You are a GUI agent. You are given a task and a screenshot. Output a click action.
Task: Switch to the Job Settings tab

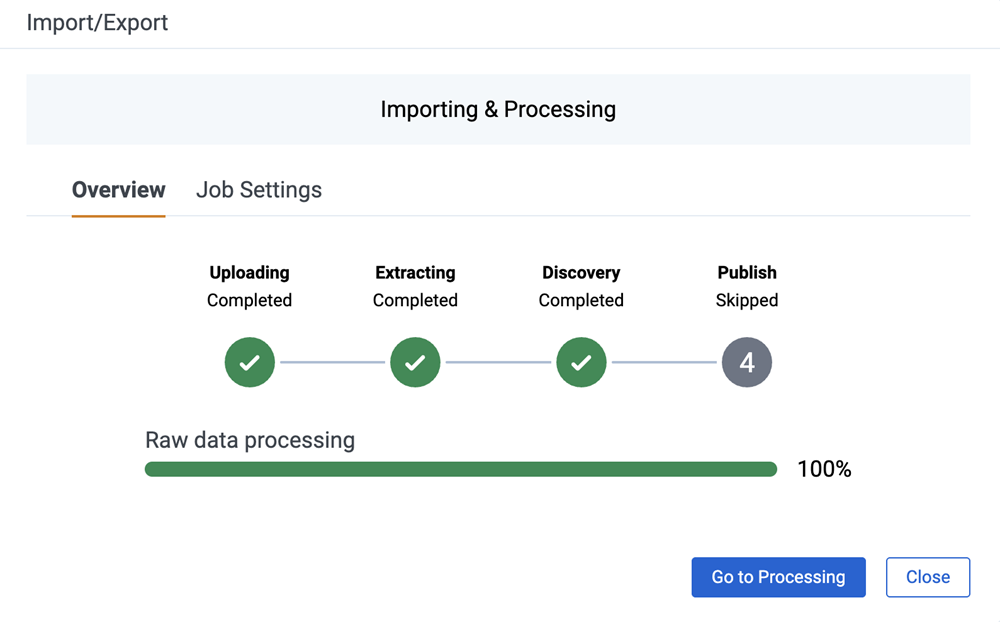[x=258, y=189]
